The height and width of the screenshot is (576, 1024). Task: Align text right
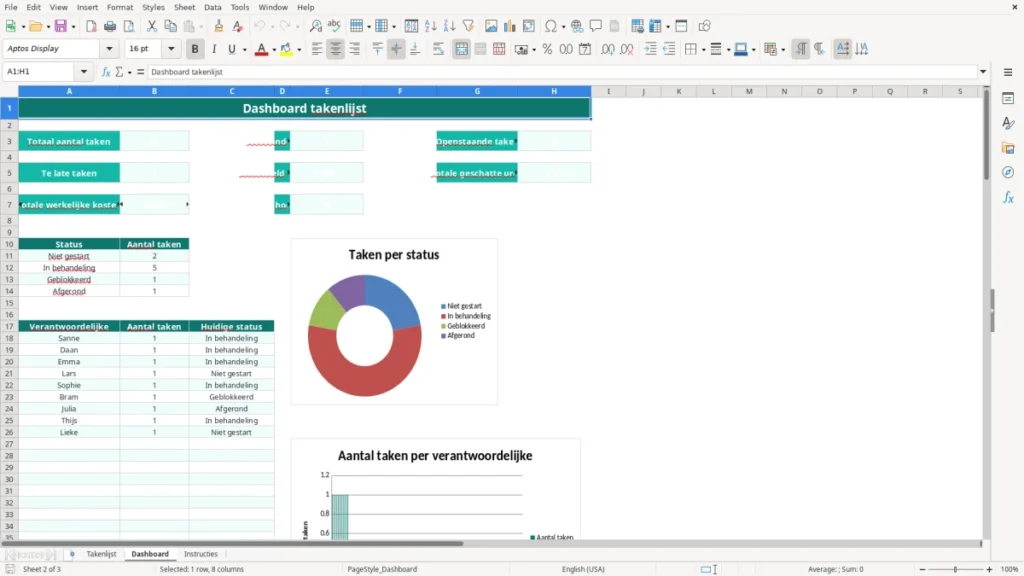pos(355,49)
